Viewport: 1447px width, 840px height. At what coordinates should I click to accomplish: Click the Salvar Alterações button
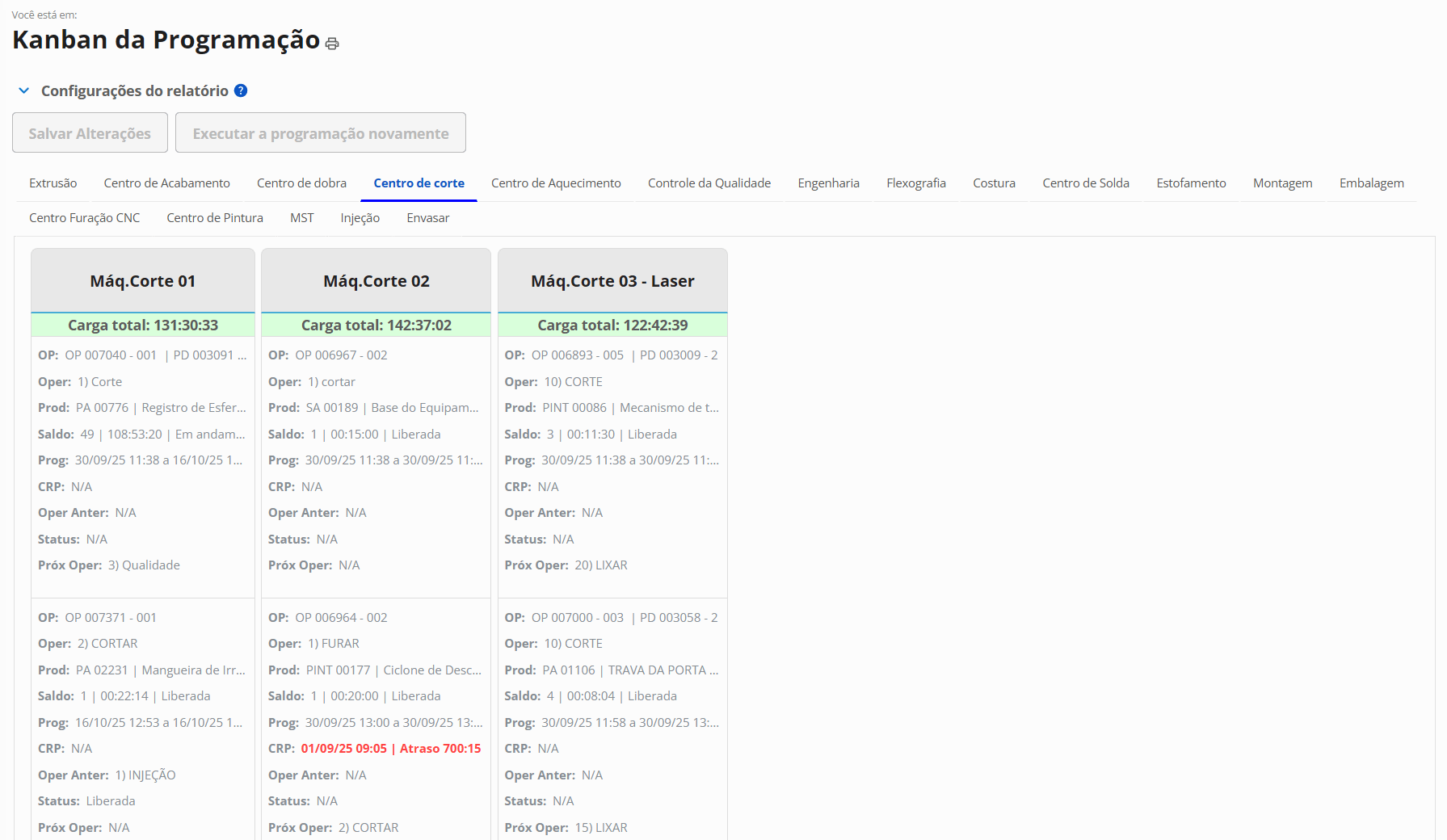coord(90,133)
